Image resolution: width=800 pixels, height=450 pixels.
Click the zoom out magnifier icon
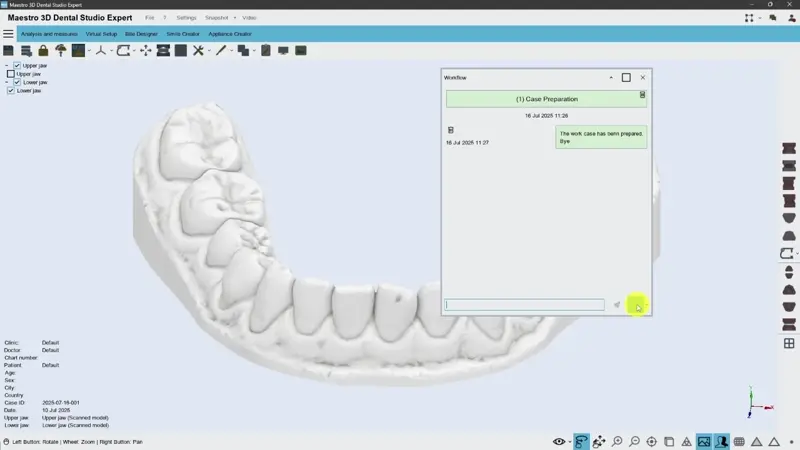point(634,441)
